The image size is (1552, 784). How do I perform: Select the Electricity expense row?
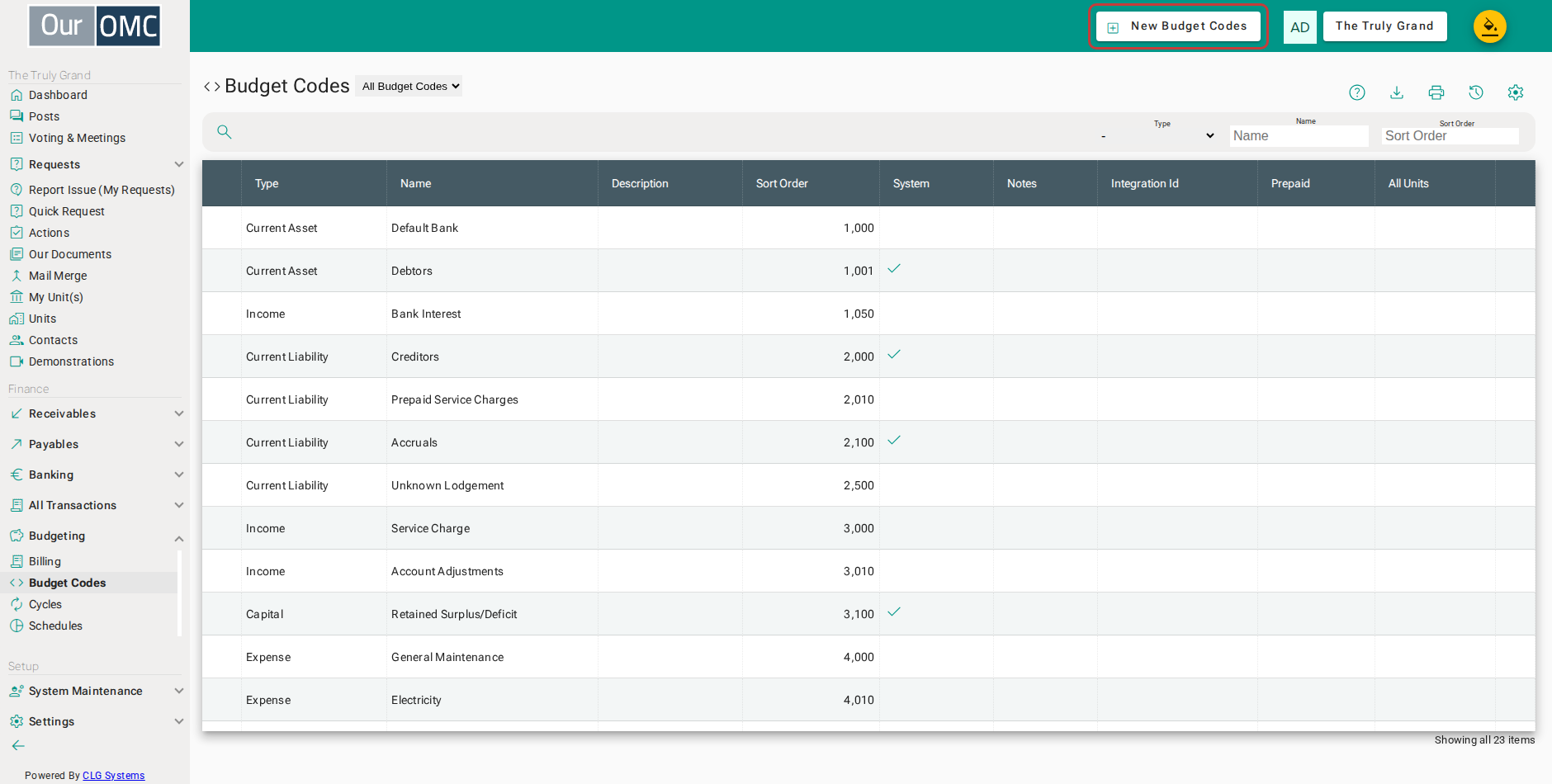coord(868,700)
